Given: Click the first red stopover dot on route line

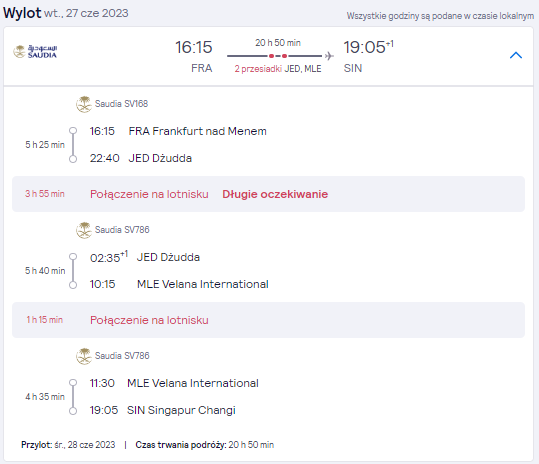Looking at the screenshot, I should pyautogui.click(x=271, y=56).
